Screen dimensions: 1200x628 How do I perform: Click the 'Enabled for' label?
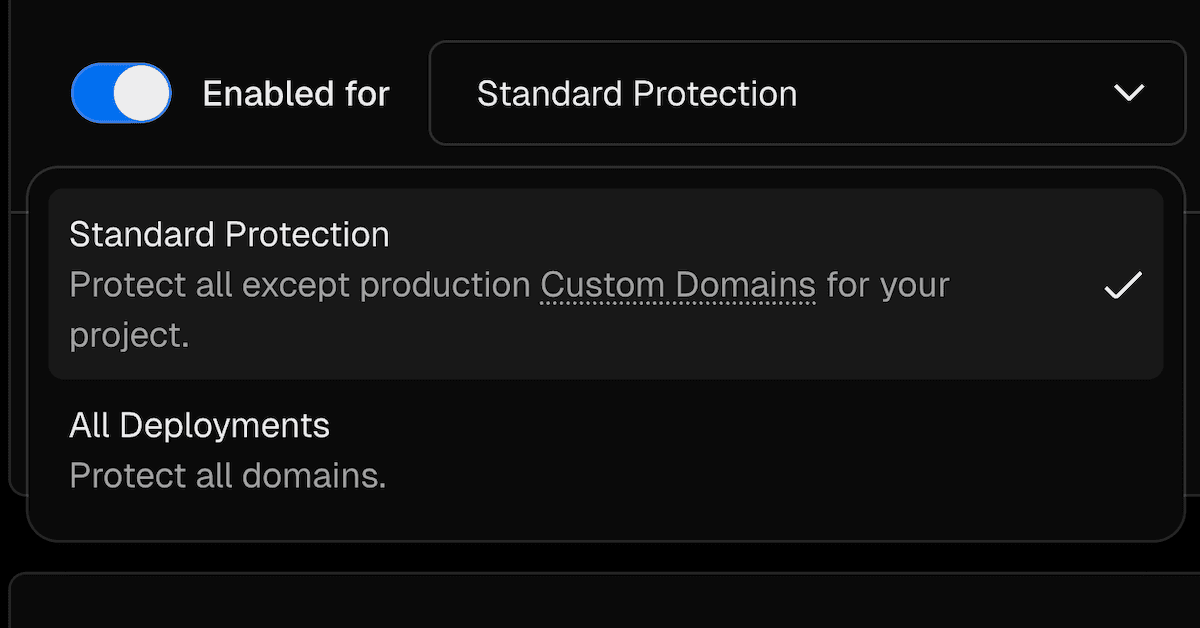pyautogui.click(x=296, y=94)
